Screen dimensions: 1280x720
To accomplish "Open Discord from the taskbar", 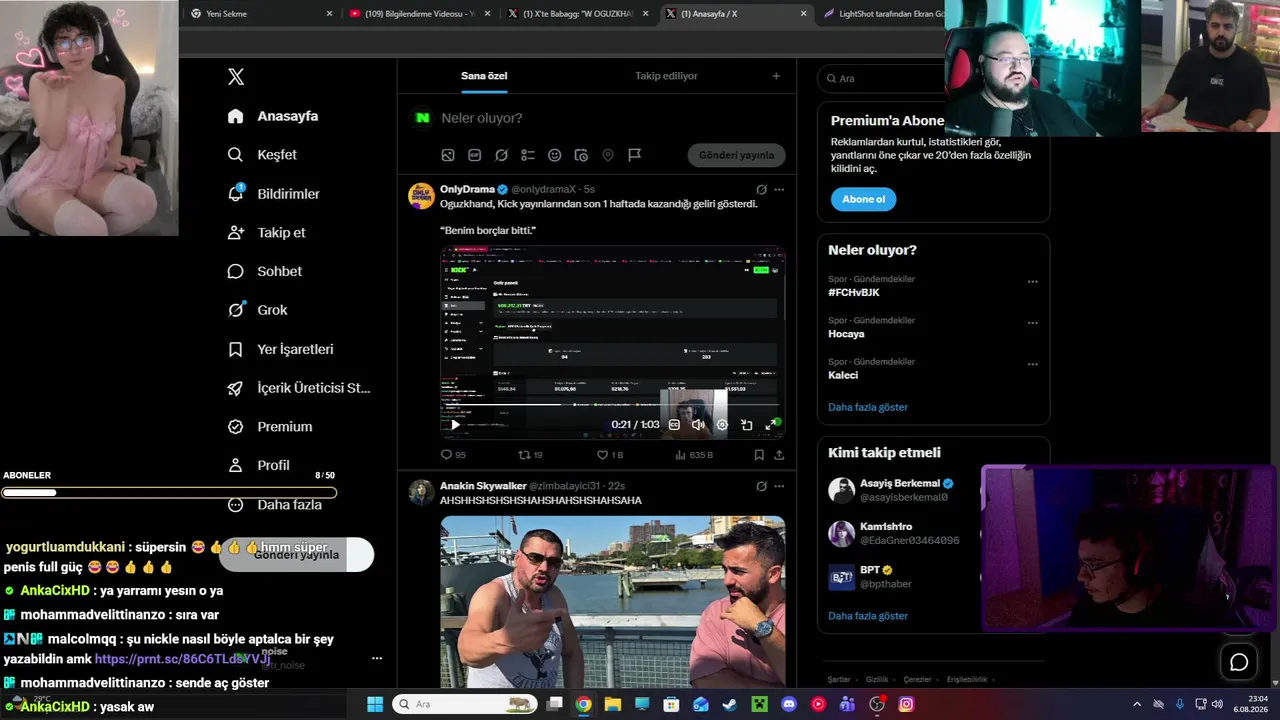I will pyautogui.click(x=789, y=704).
